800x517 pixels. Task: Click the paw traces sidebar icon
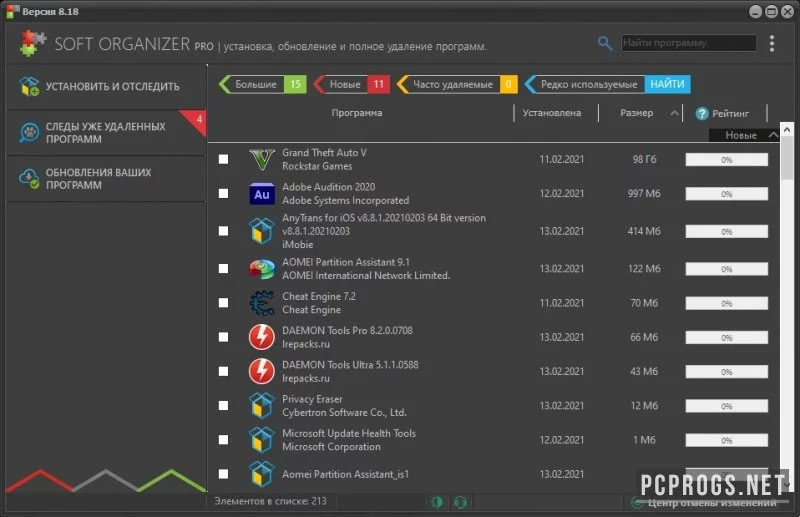pyautogui.click(x=29, y=133)
